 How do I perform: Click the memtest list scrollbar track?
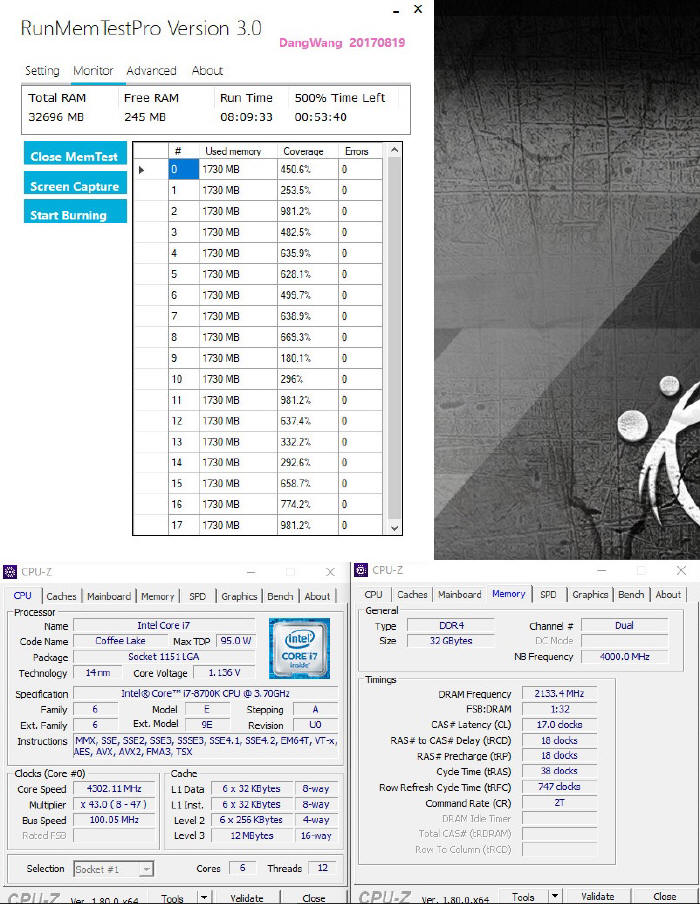click(394, 338)
